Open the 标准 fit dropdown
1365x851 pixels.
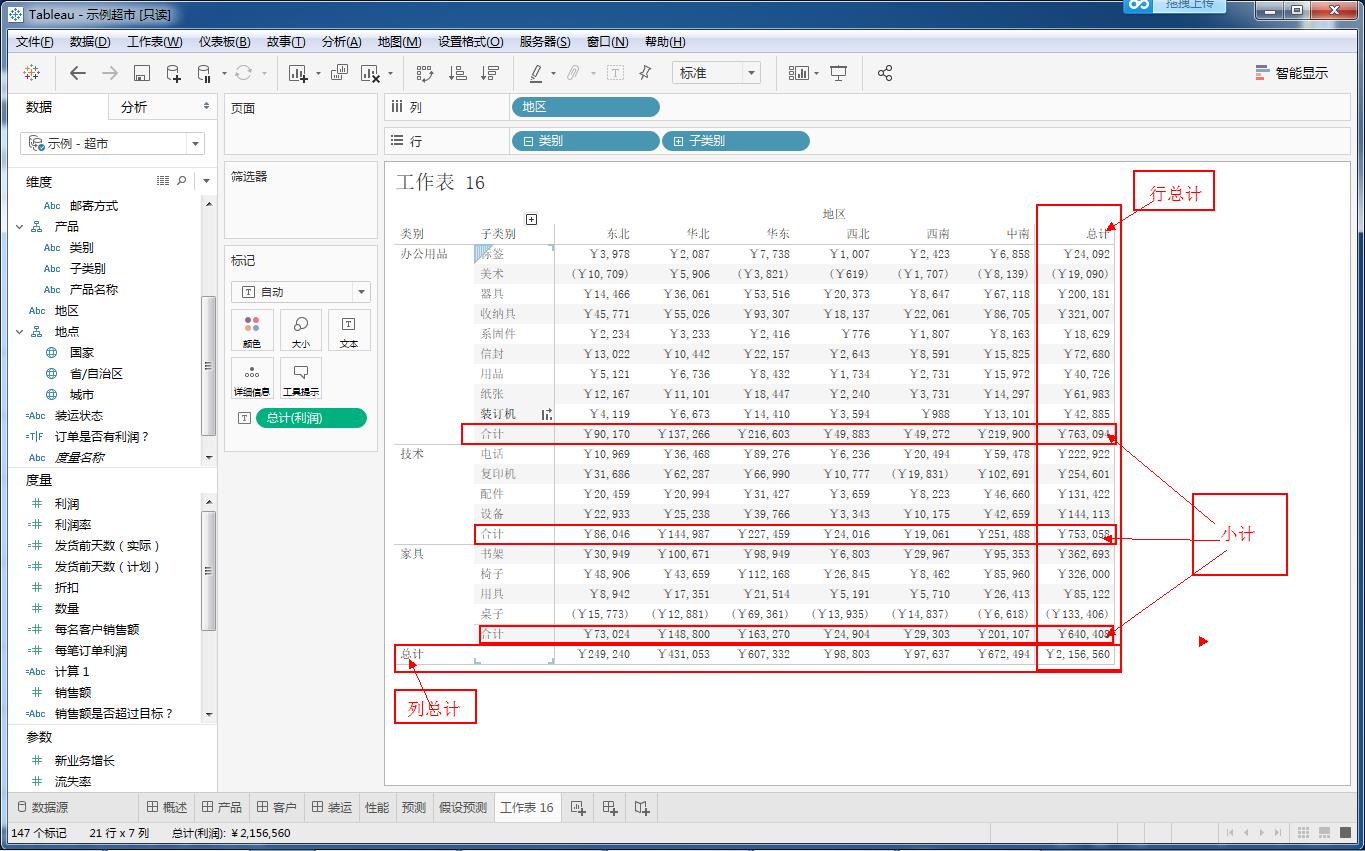[x=716, y=73]
